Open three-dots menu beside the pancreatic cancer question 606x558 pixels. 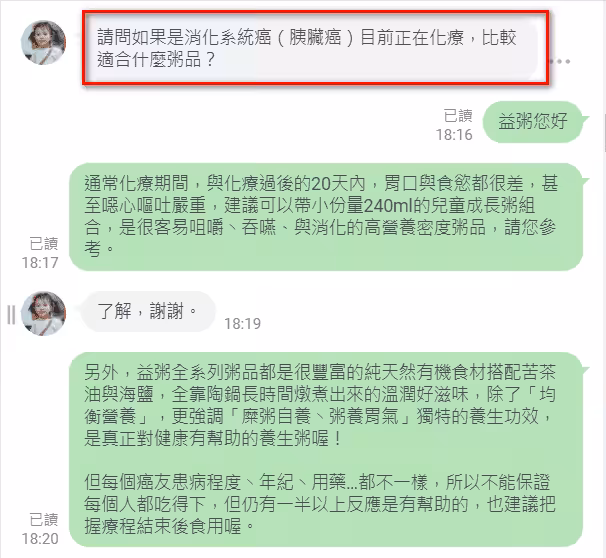(560, 61)
